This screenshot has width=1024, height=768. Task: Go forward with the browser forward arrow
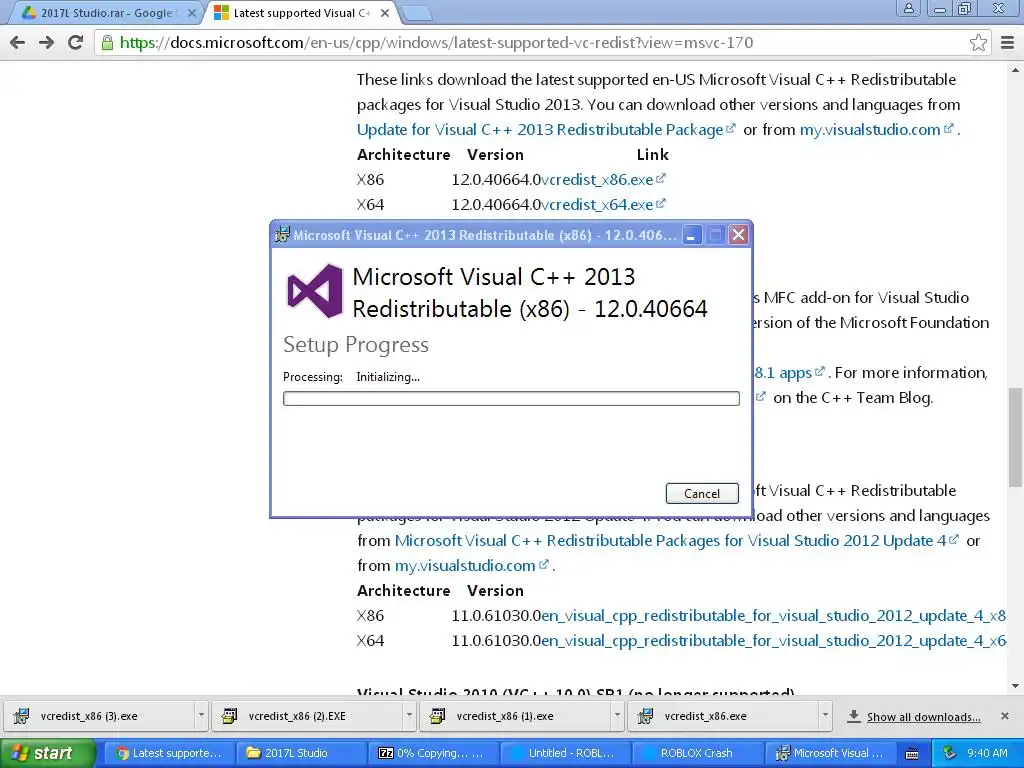coord(46,43)
